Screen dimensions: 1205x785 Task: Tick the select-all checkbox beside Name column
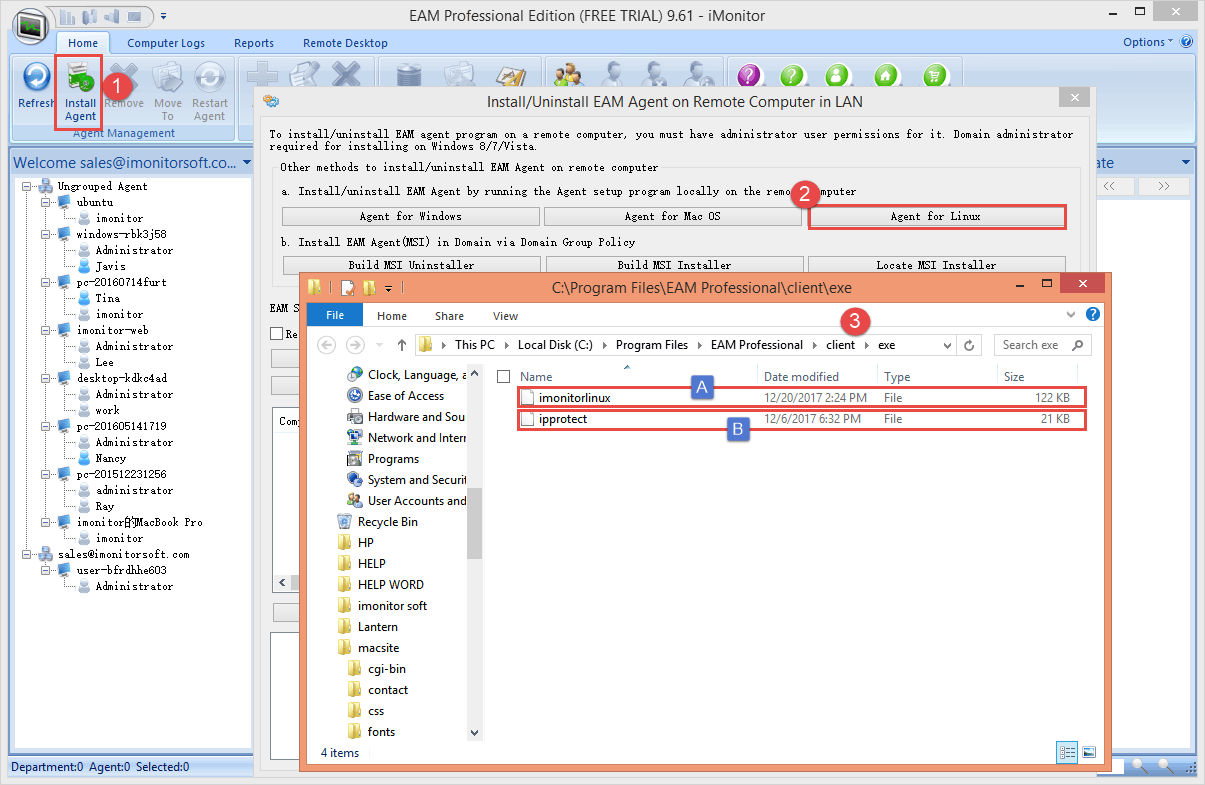point(504,377)
